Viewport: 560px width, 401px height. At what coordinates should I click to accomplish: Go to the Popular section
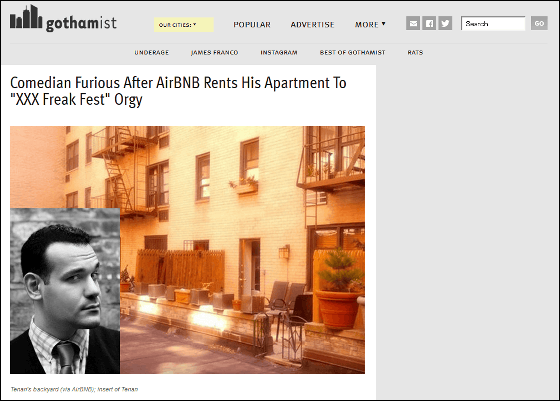[252, 25]
